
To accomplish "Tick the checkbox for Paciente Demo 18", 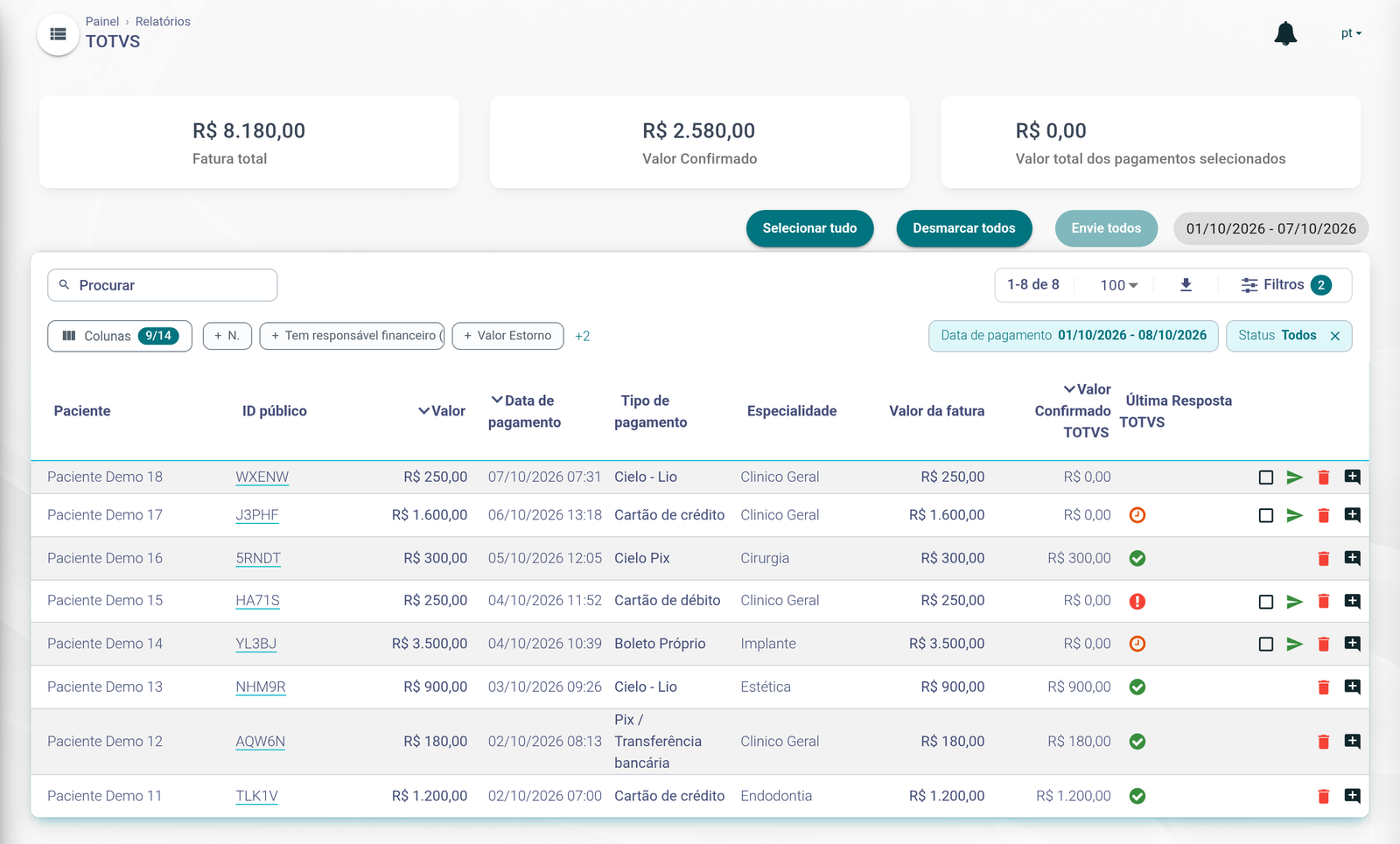I will [x=1266, y=478].
